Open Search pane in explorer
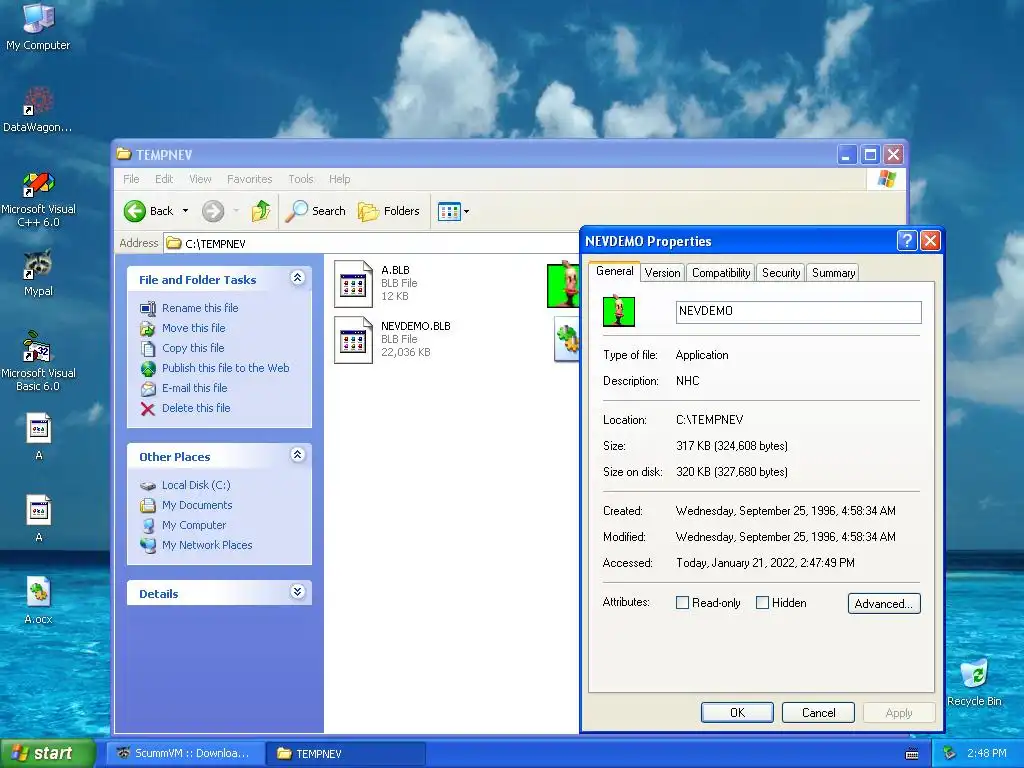This screenshot has width=1024, height=768. point(316,211)
